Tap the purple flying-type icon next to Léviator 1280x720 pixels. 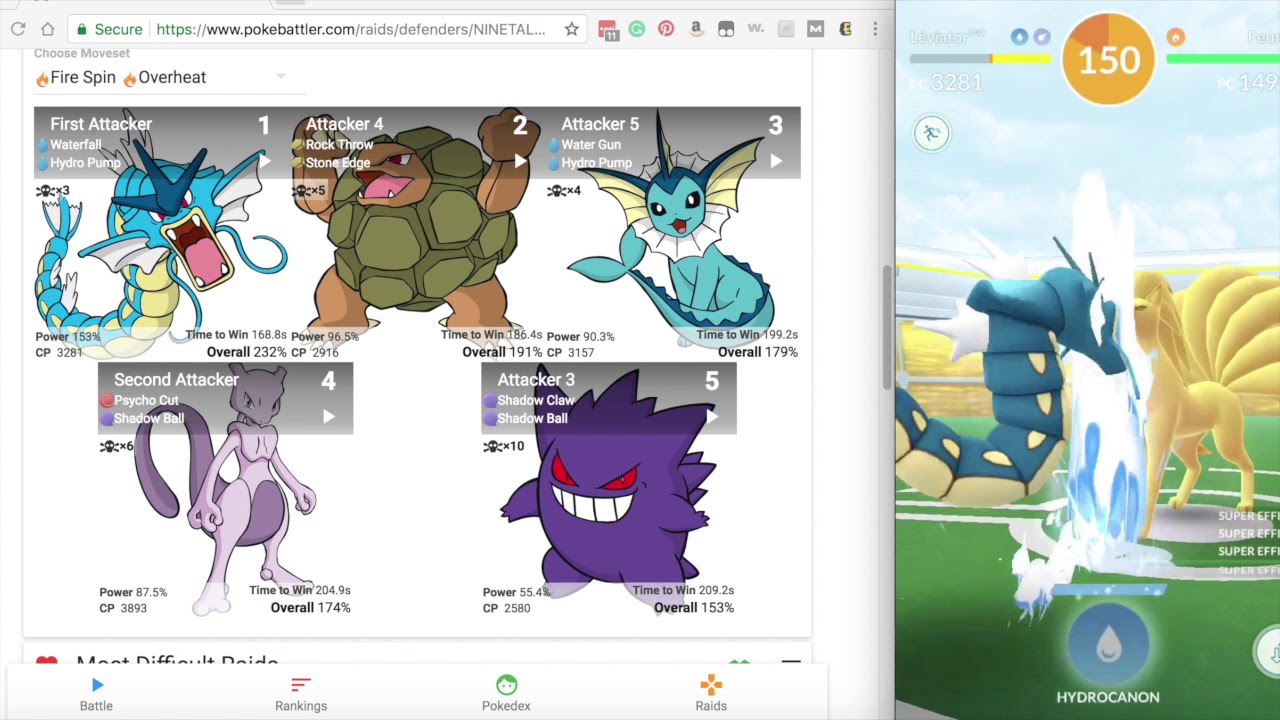[x=1042, y=37]
